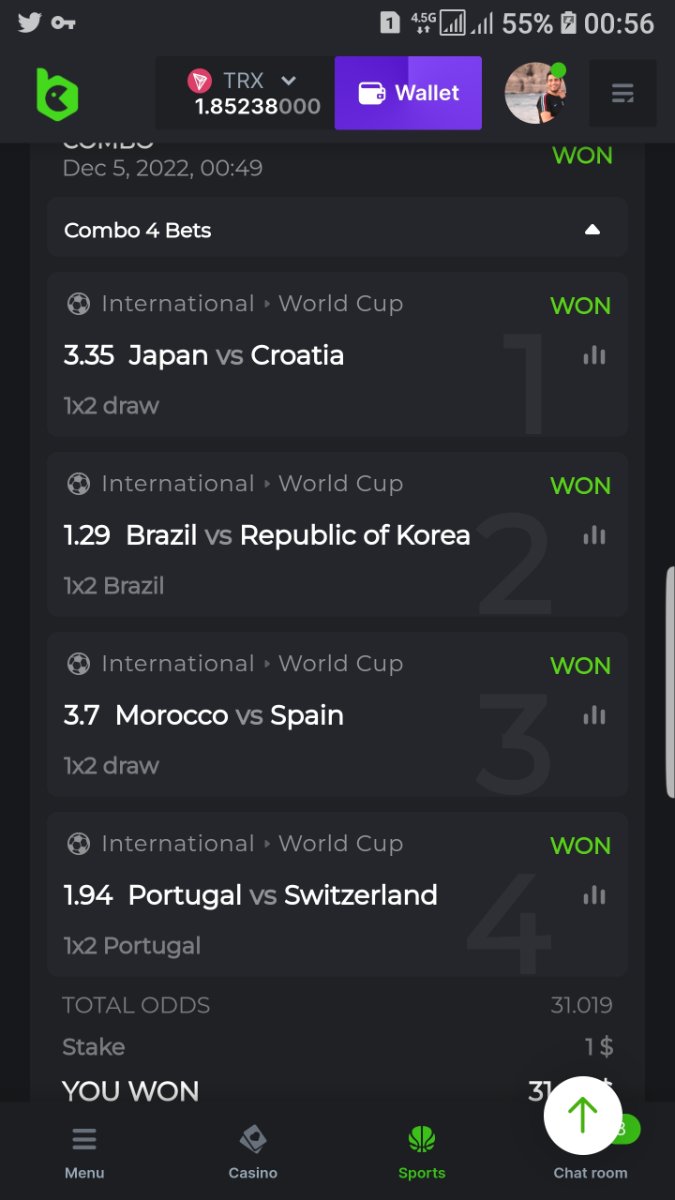Open the Wallet button

[408, 93]
